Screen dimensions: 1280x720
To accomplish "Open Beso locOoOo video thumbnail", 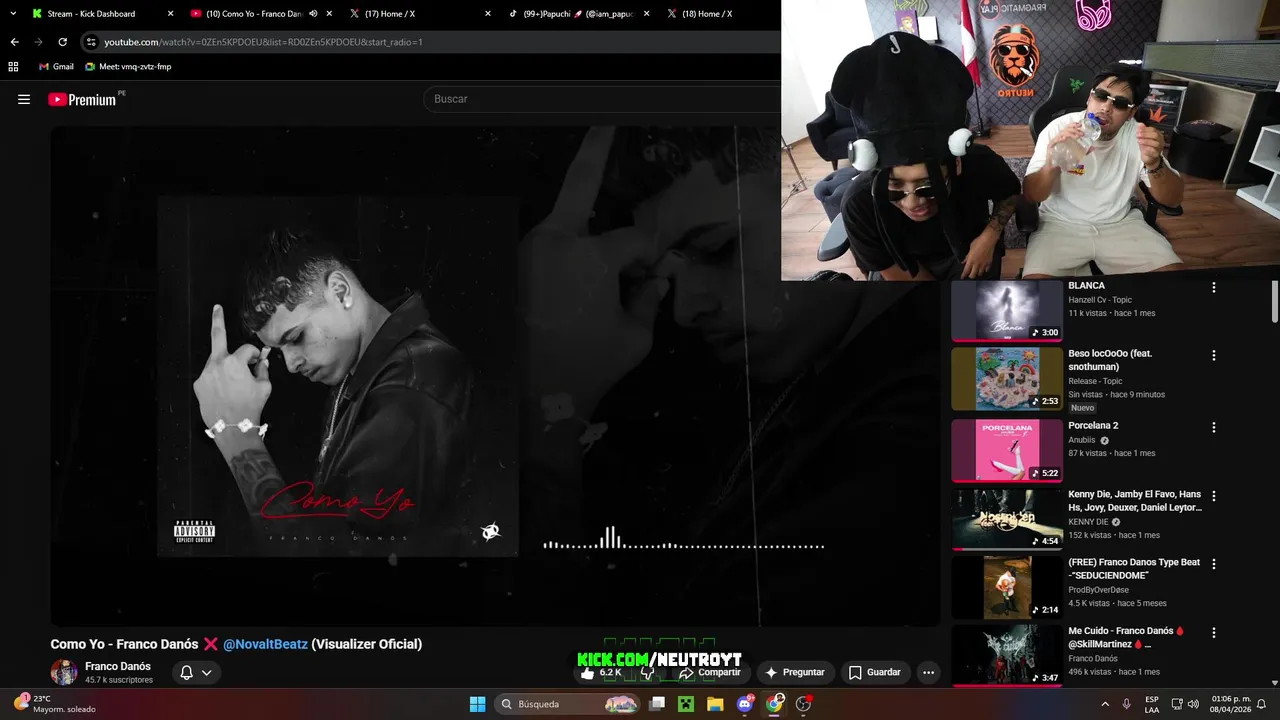I will pyautogui.click(x=1007, y=379).
